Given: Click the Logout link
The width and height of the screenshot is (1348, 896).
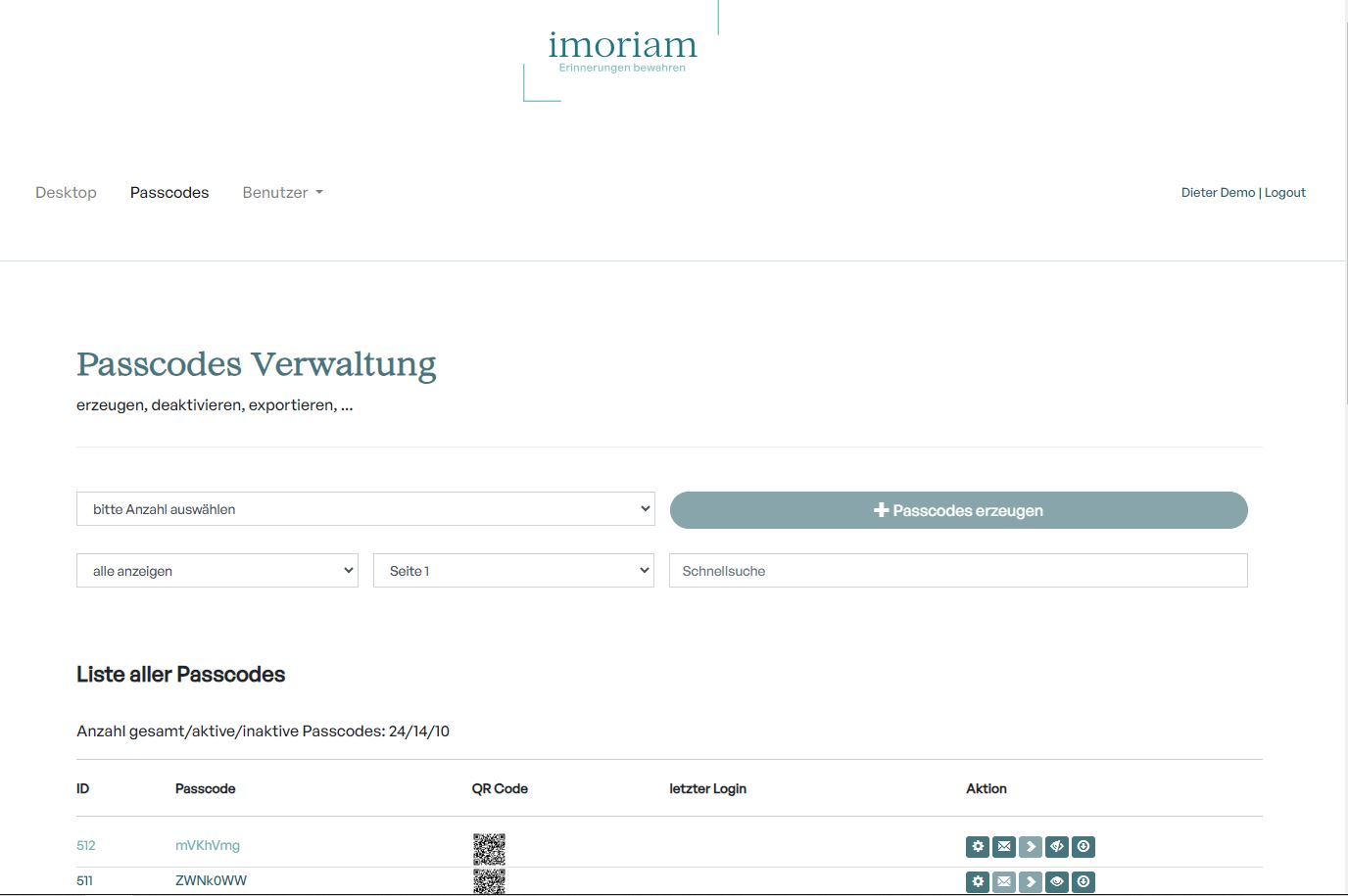Looking at the screenshot, I should coord(1284,193).
